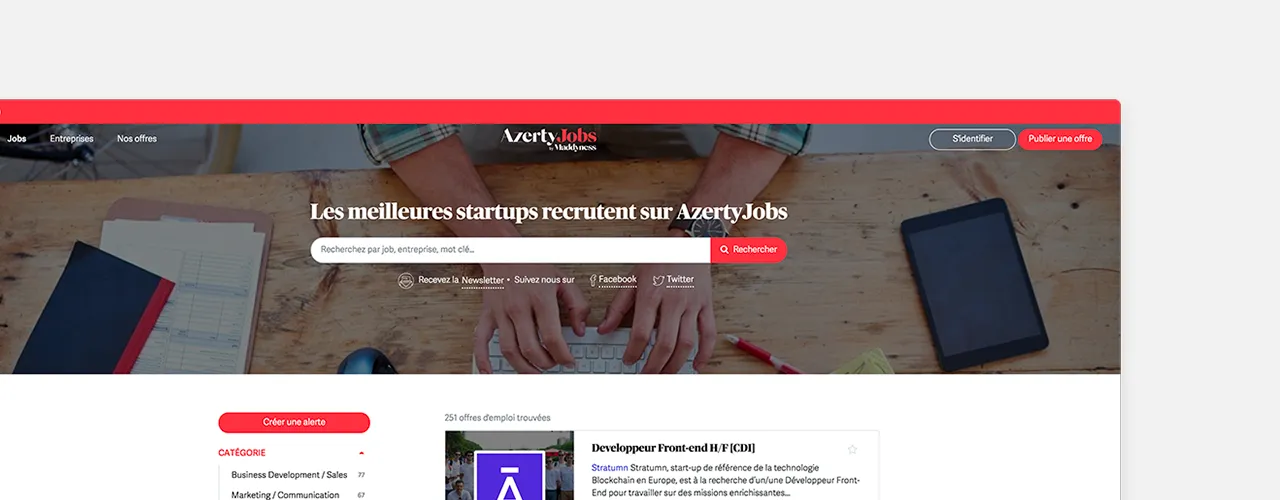Screen dimensions: 1280x500
Task: Click the Créer une alerte button
Action: pyautogui.click(x=294, y=422)
